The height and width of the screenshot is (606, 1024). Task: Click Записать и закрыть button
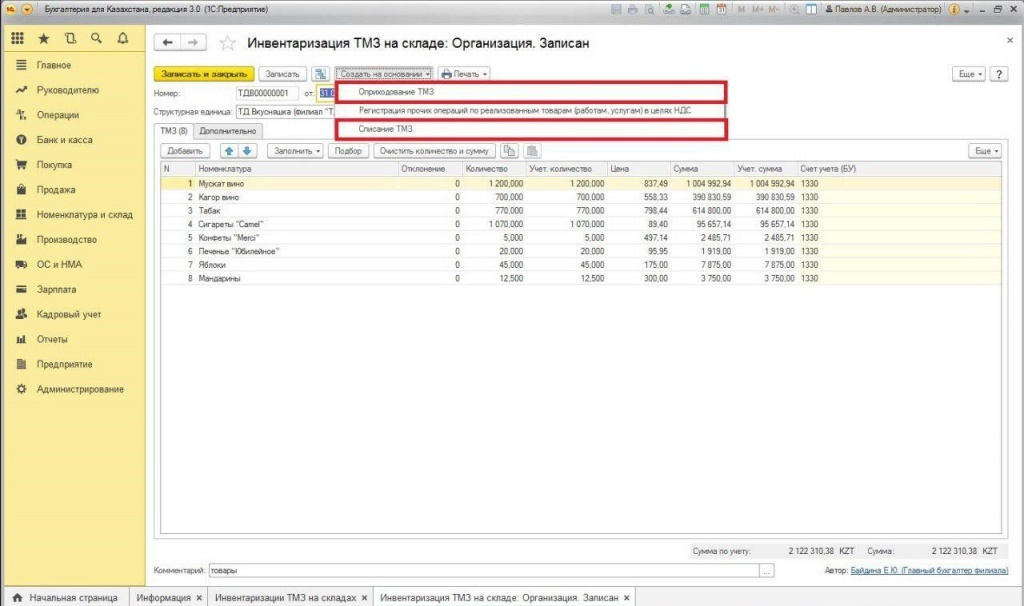point(204,74)
